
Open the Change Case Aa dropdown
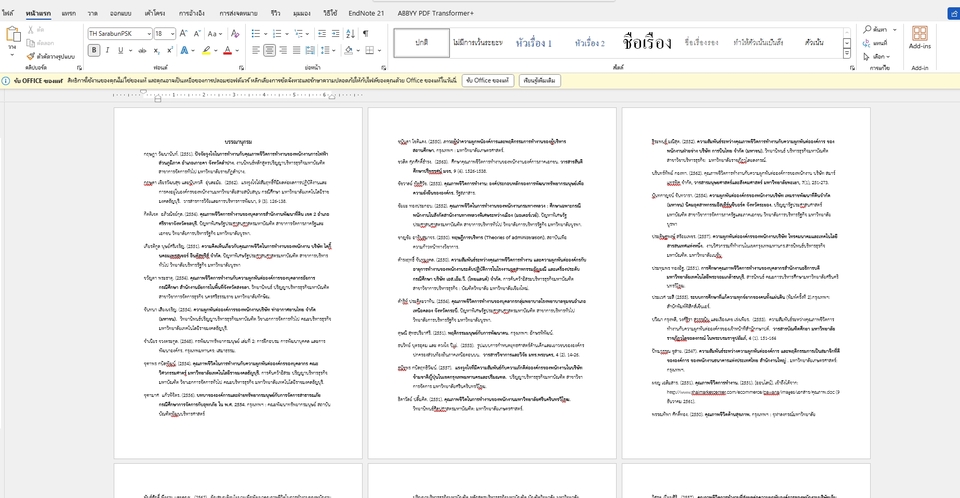[x=214, y=34]
